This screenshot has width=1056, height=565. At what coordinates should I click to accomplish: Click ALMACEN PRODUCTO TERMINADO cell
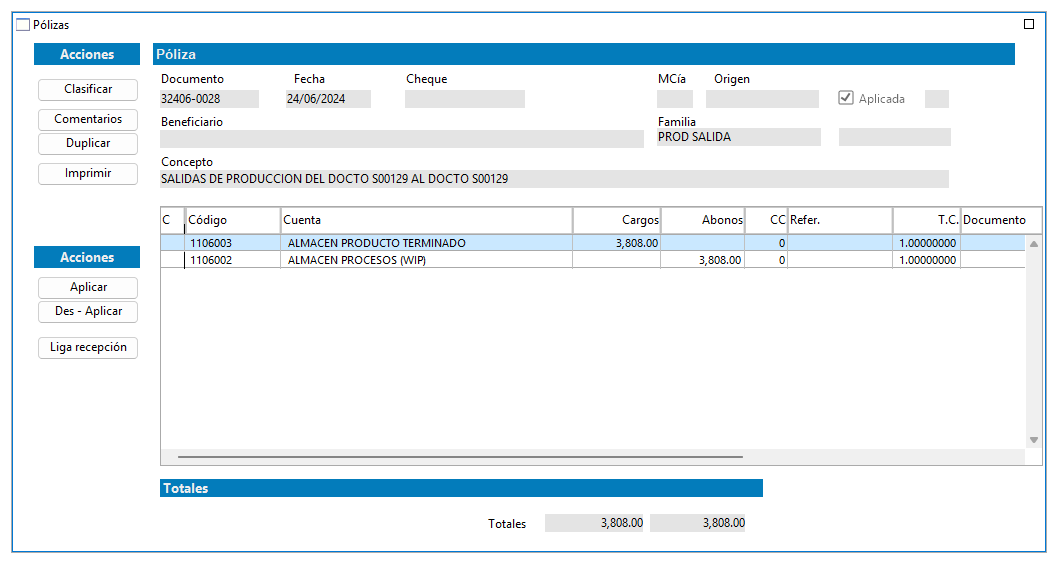coord(426,243)
